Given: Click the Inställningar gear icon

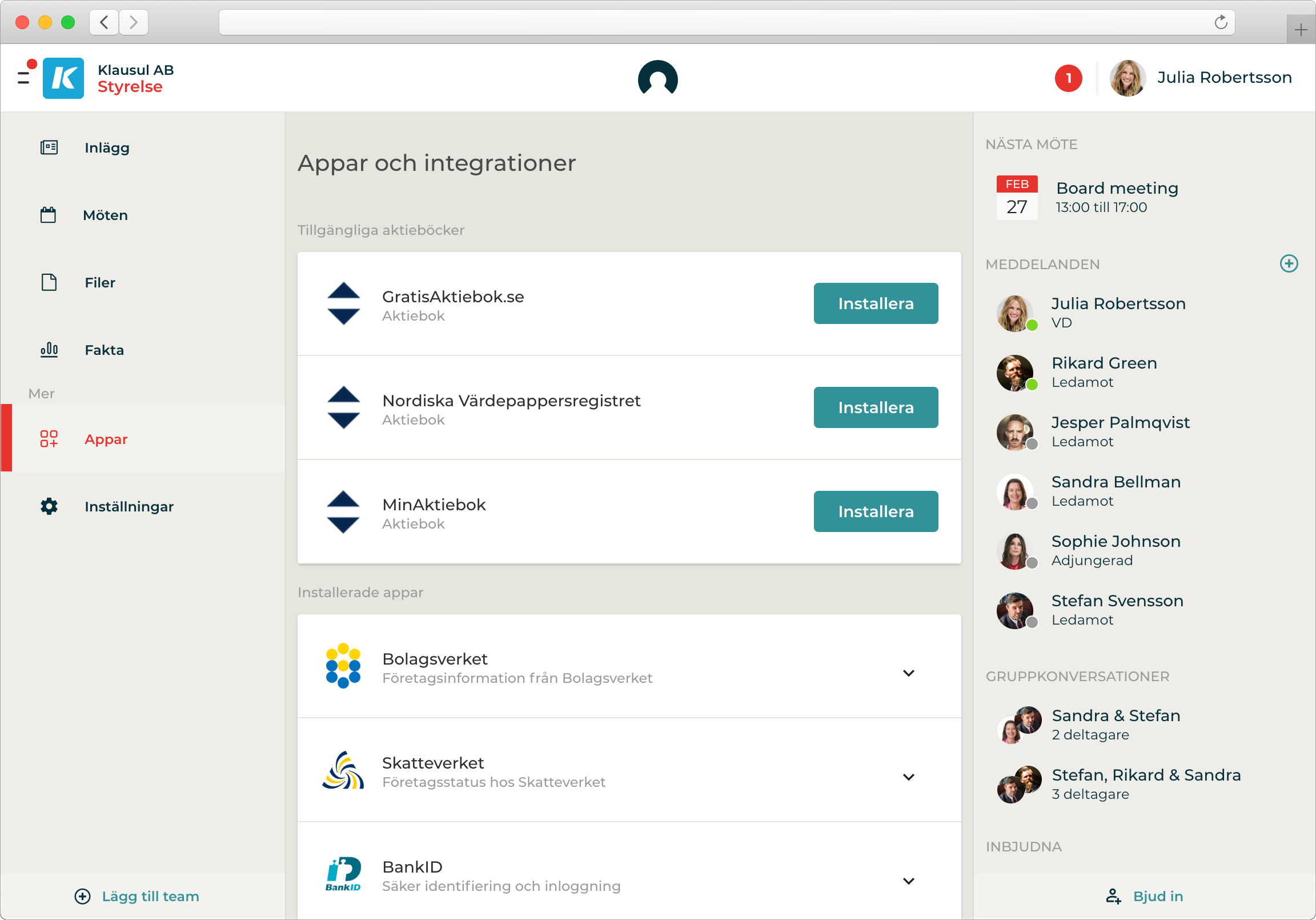Looking at the screenshot, I should pyautogui.click(x=49, y=506).
